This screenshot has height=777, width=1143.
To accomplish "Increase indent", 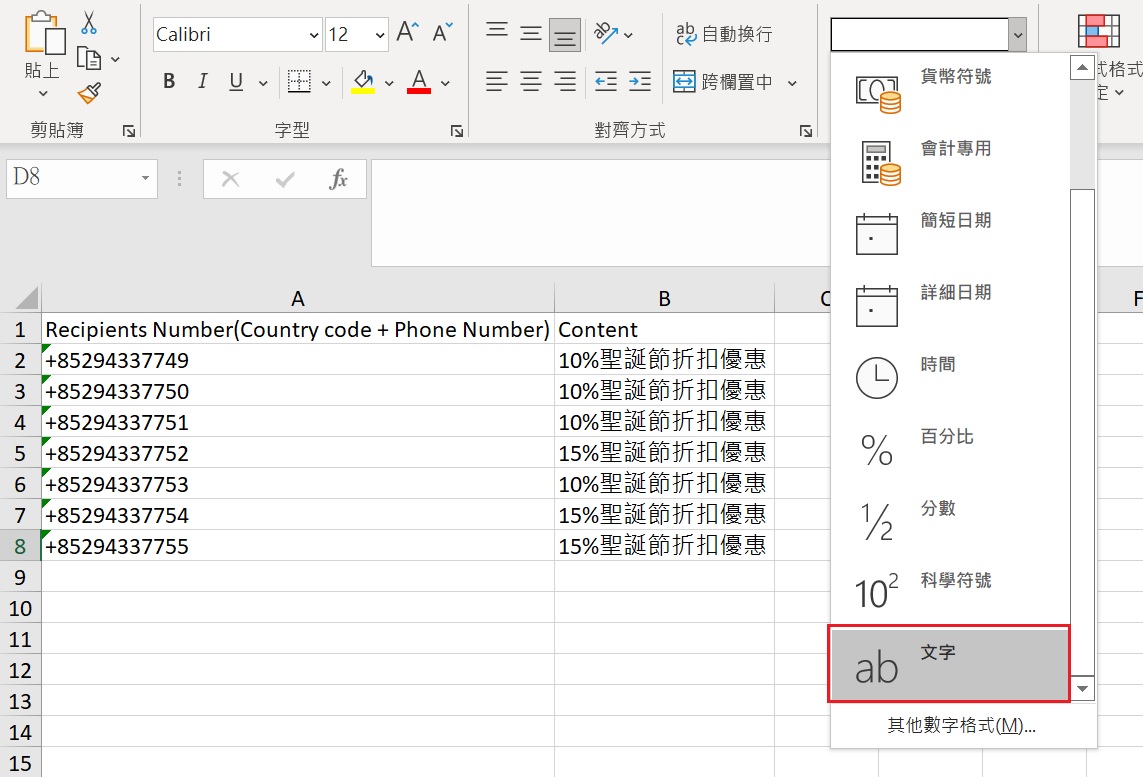I will (640, 82).
